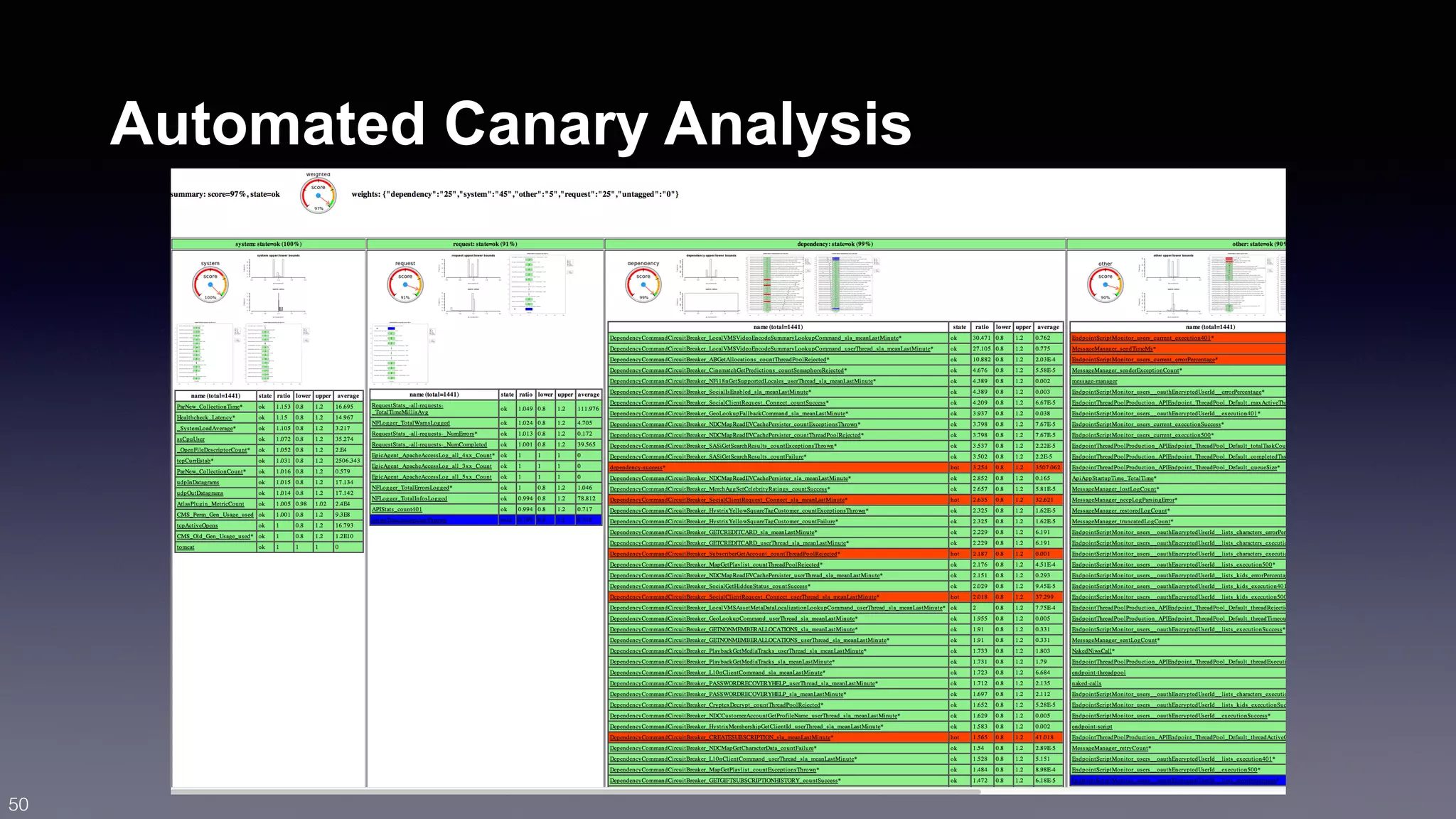Screen dimensions: 1456x819
Task: Click the horizontal scrollbar at the dashboard bottom
Action: tap(576, 791)
